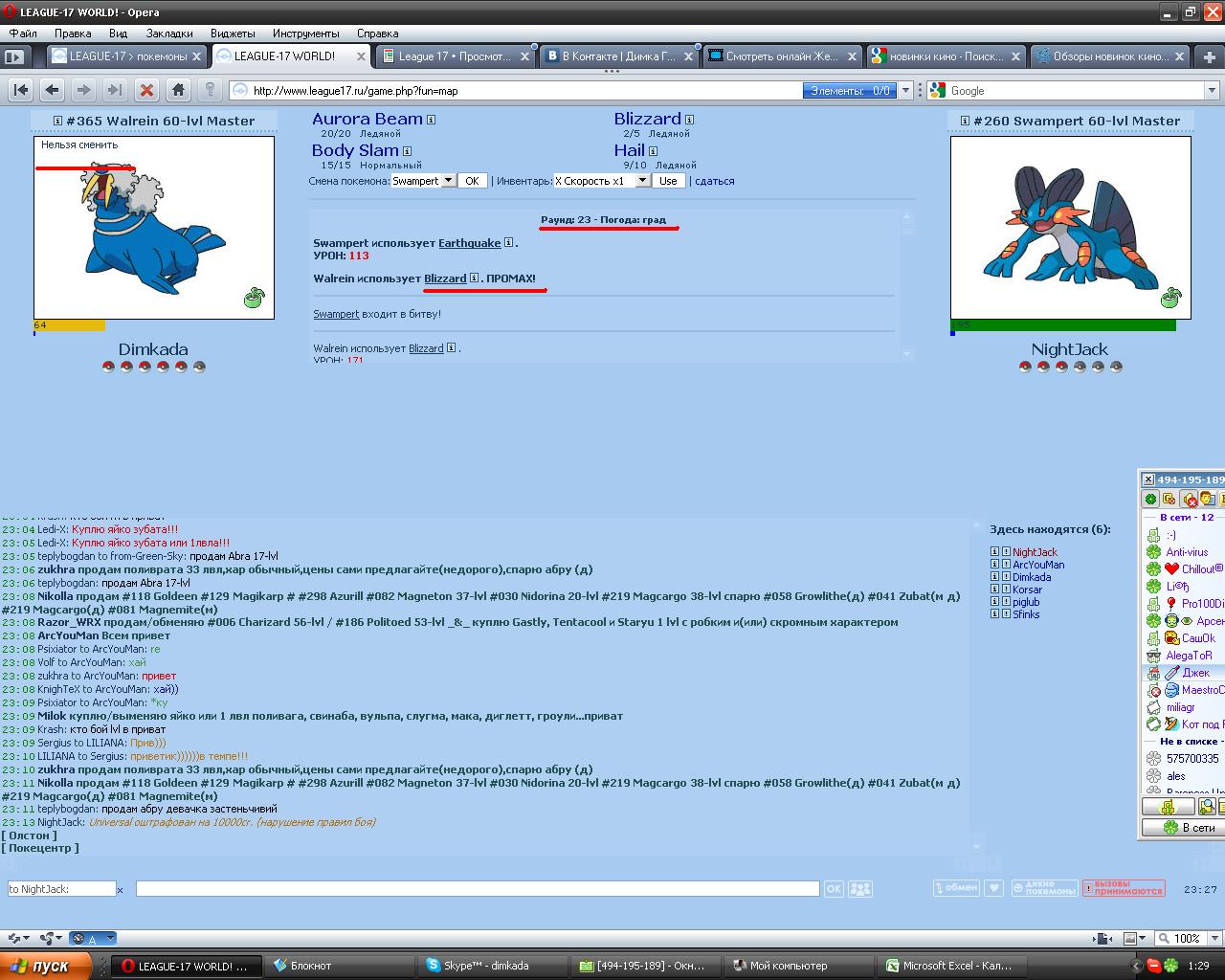Use the Body Slam attack
1225x980 pixels.
(355, 150)
